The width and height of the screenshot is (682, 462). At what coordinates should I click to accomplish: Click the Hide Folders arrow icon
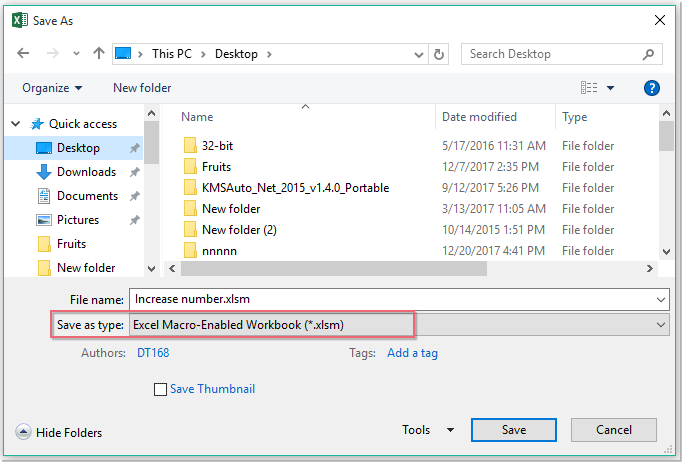23,432
